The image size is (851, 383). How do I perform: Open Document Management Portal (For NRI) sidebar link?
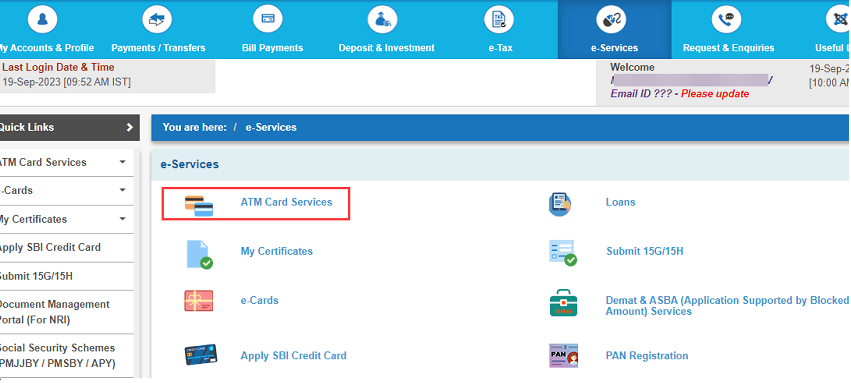54,312
